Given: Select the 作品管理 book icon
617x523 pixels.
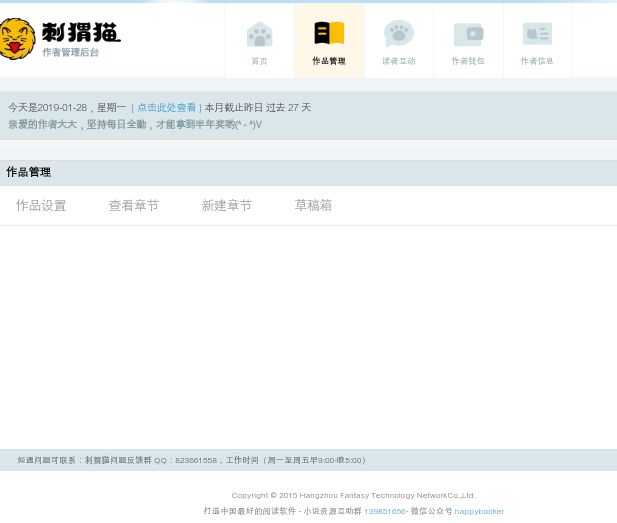Looking at the screenshot, I should [x=329, y=33].
